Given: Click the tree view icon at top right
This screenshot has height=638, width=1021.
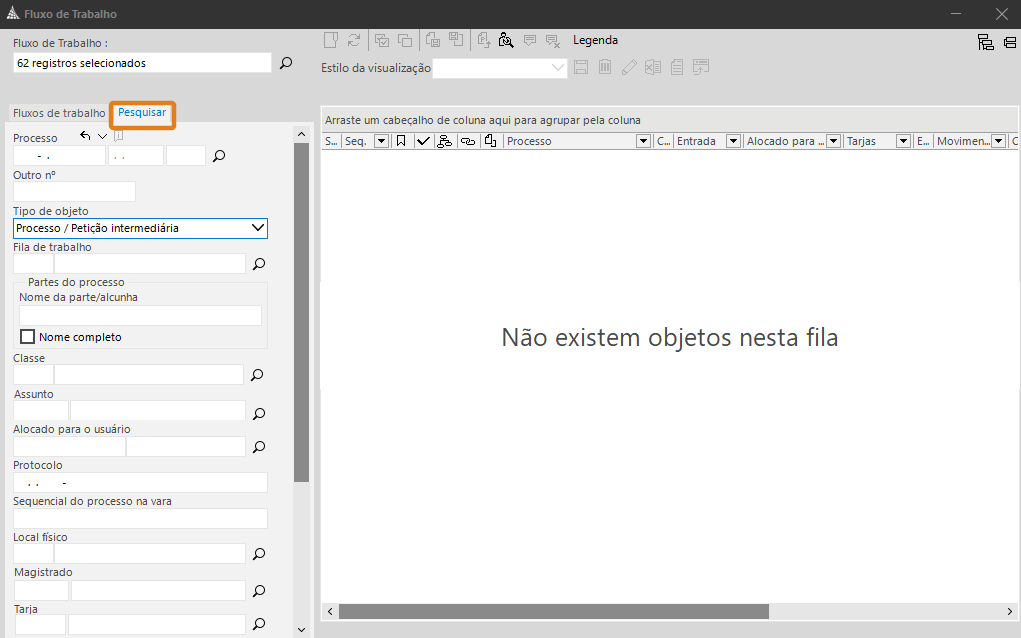Looking at the screenshot, I should point(985,41).
